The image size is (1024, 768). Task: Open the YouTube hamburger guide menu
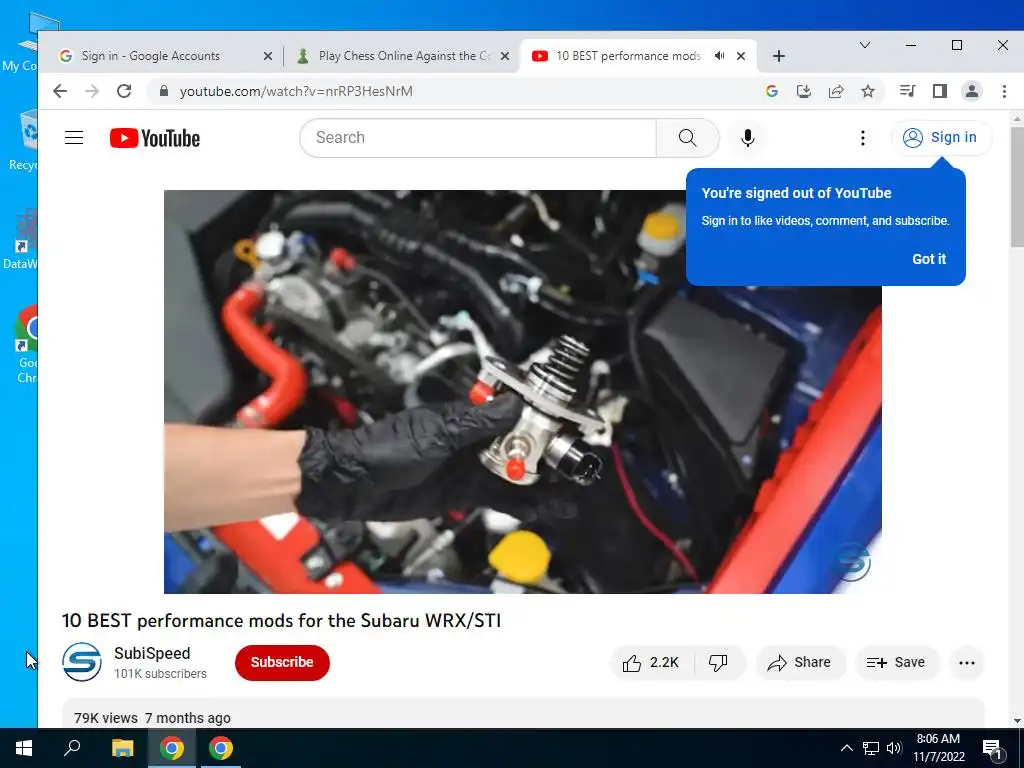(74, 138)
